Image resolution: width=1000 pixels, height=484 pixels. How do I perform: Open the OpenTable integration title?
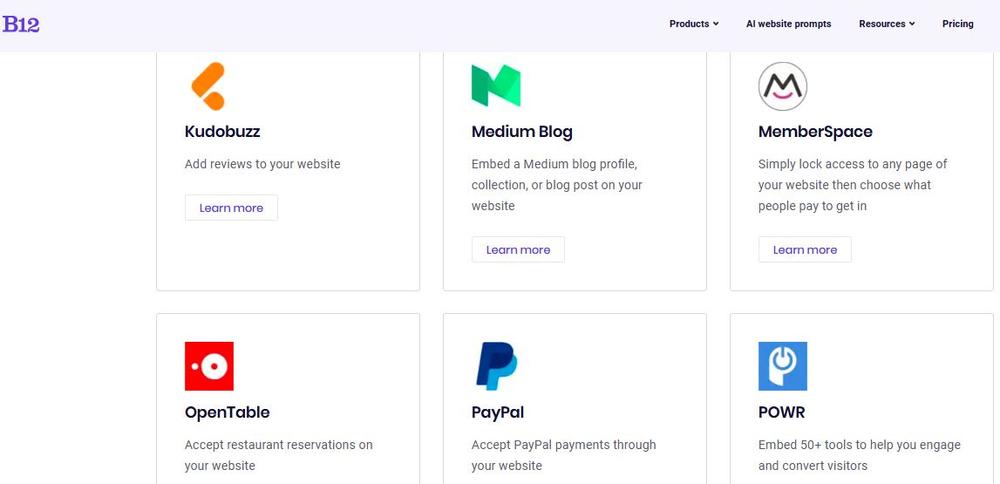coord(227,412)
